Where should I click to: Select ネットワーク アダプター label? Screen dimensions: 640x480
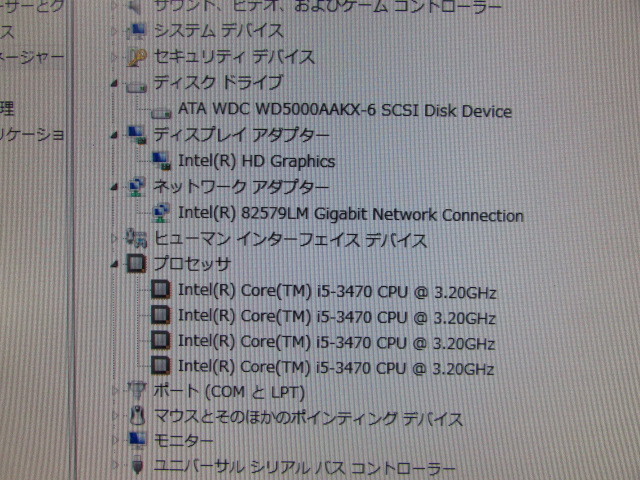241,187
